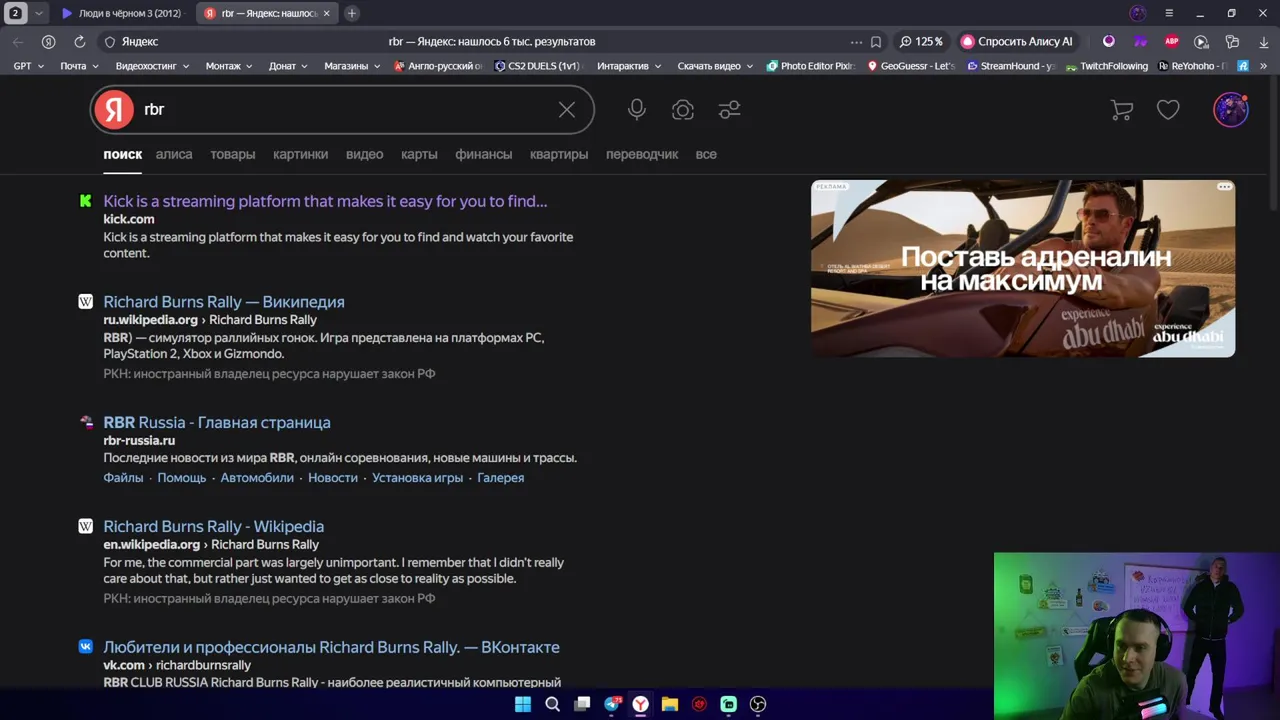
Task: Expand the Скачать видео bookmarks folder
Action: pos(715,66)
